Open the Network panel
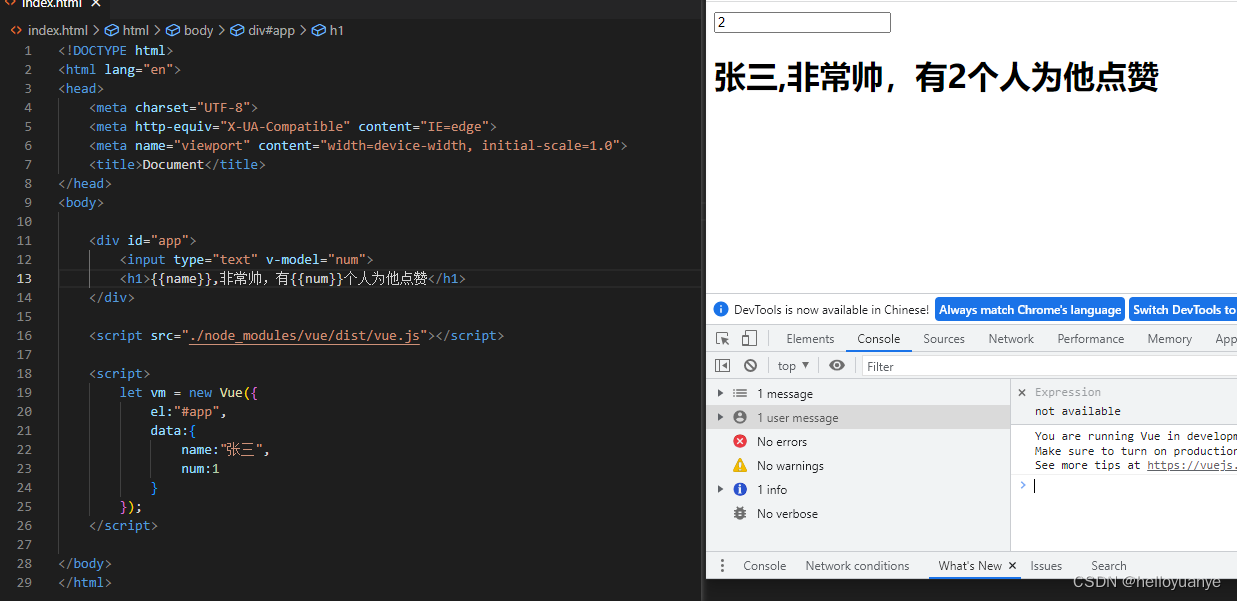The height and width of the screenshot is (601, 1237). pyautogui.click(x=1010, y=338)
